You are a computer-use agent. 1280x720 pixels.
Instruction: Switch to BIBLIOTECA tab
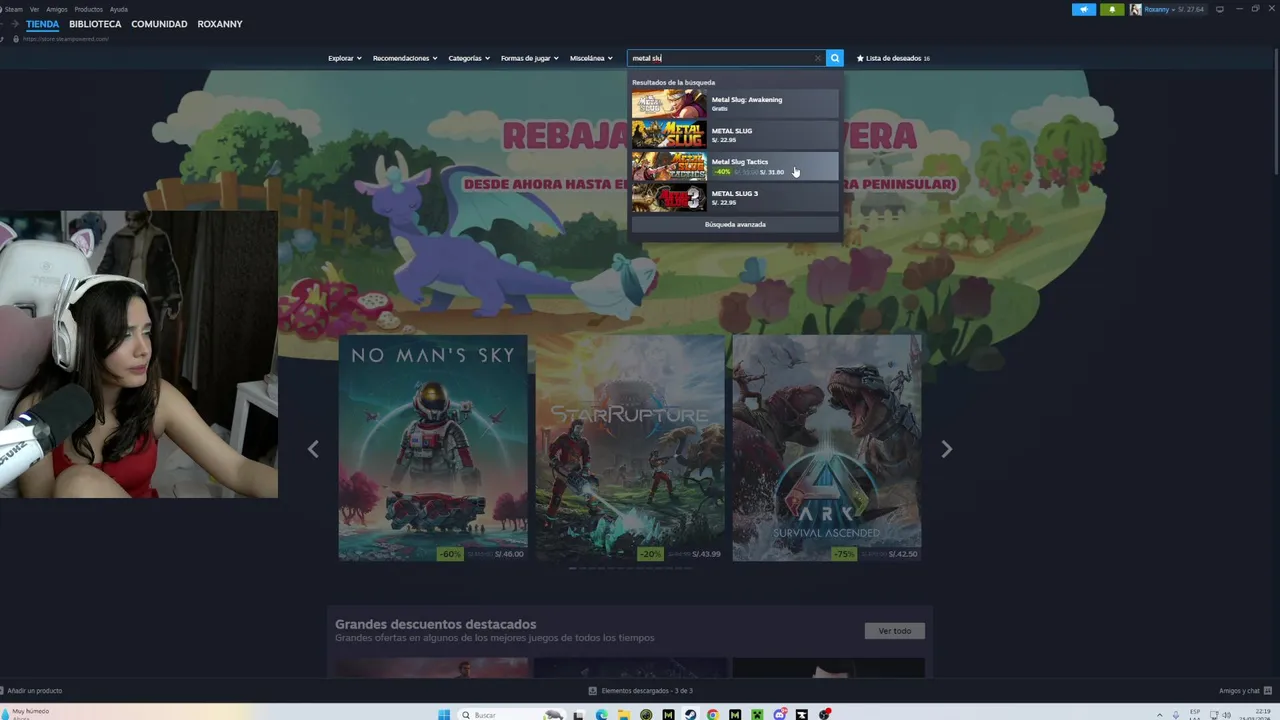[95, 24]
